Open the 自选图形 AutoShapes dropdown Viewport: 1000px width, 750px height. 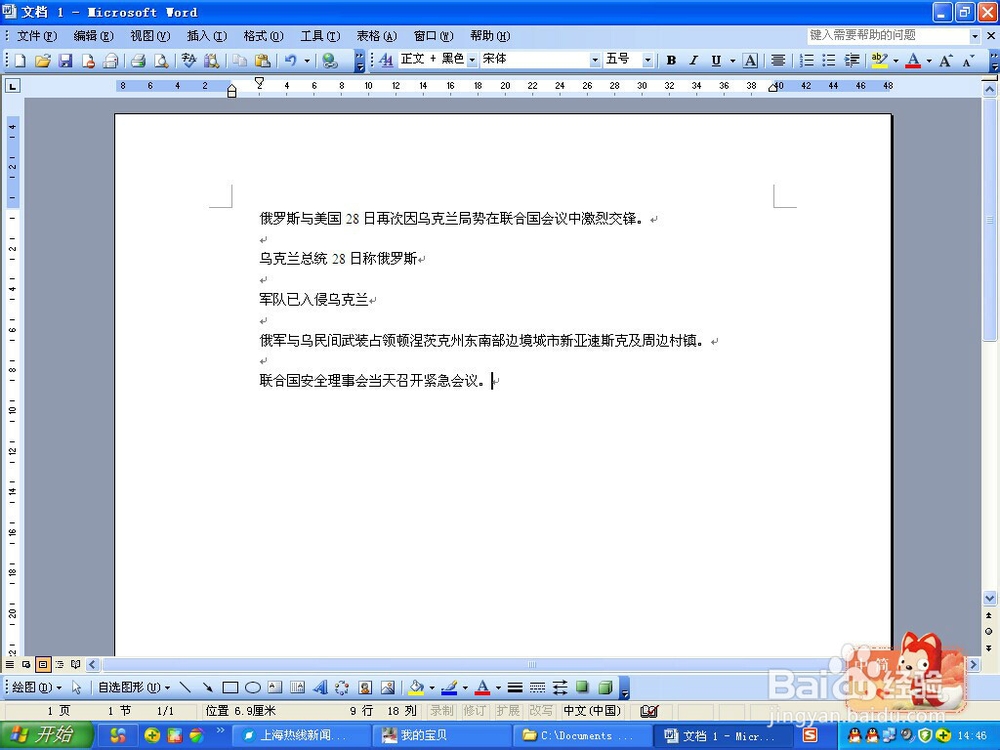[134, 688]
